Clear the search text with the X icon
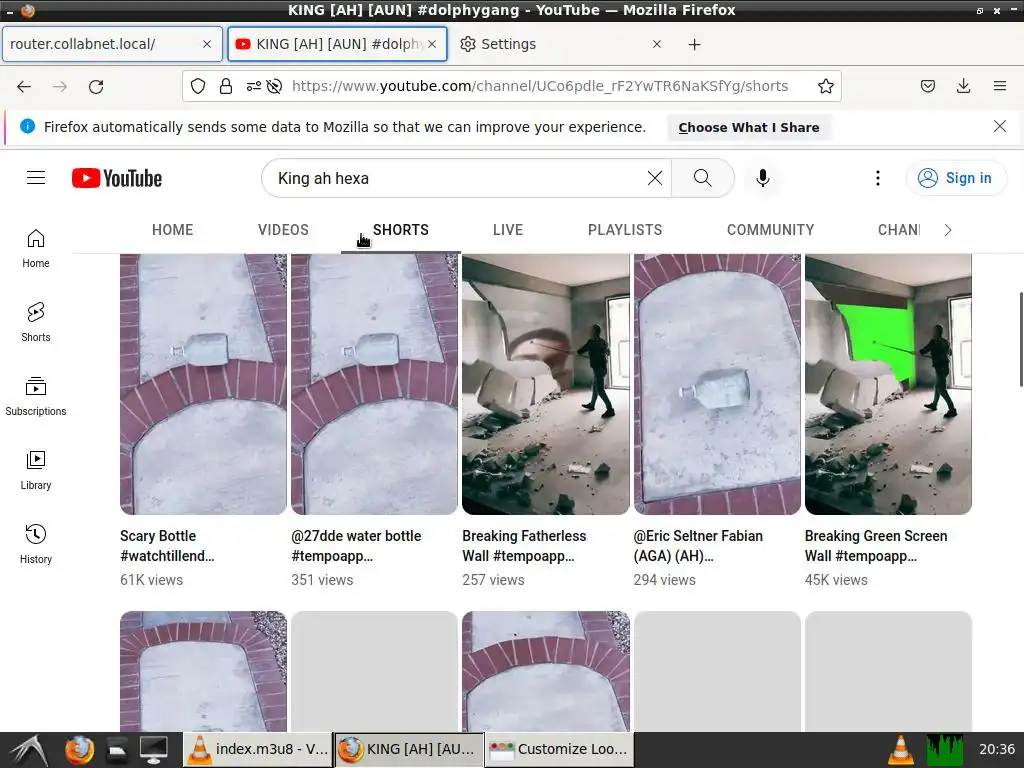This screenshot has height=768, width=1024. 654,178
